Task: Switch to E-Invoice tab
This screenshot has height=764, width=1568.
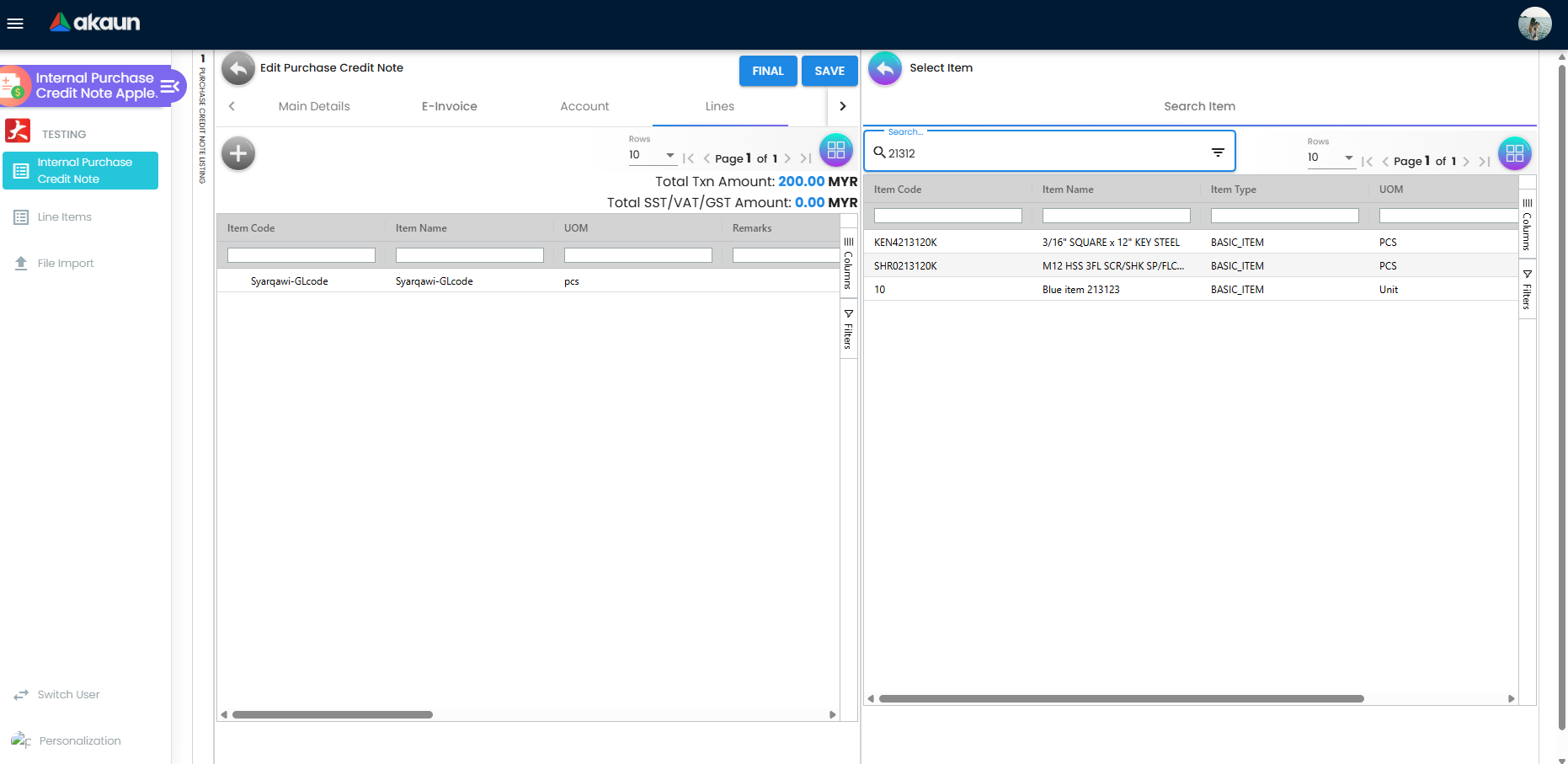Action: [x=450, y=106]
